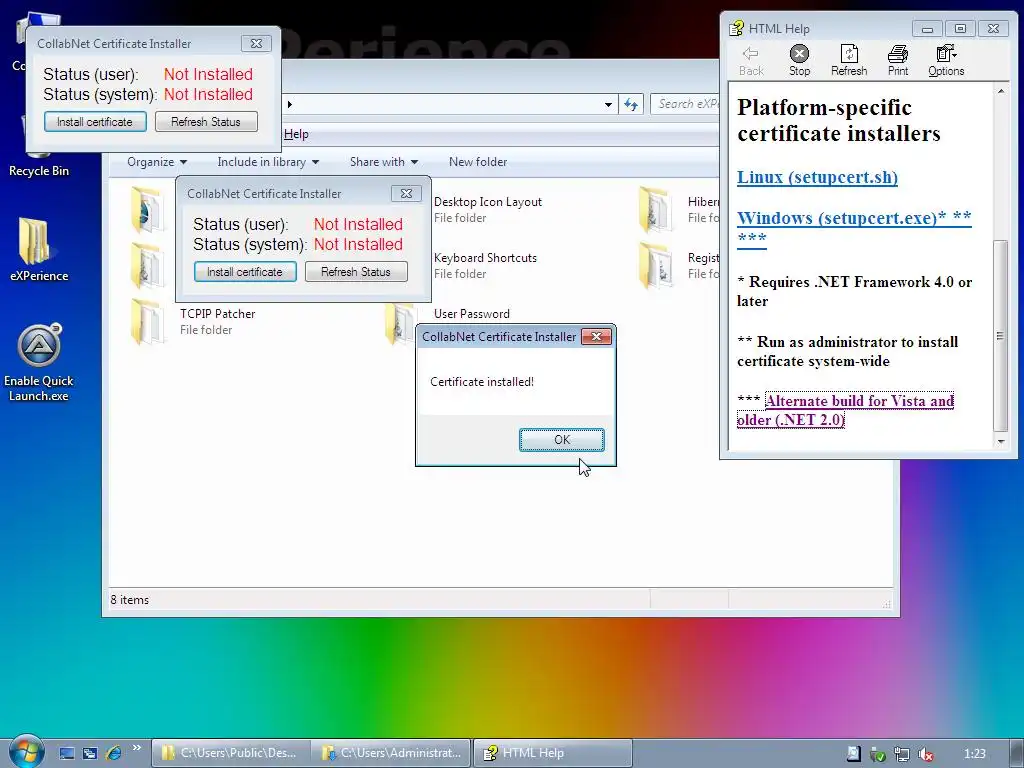
Task: Close the top-left CollabNet Certificate Installer window
Action: 257,44
